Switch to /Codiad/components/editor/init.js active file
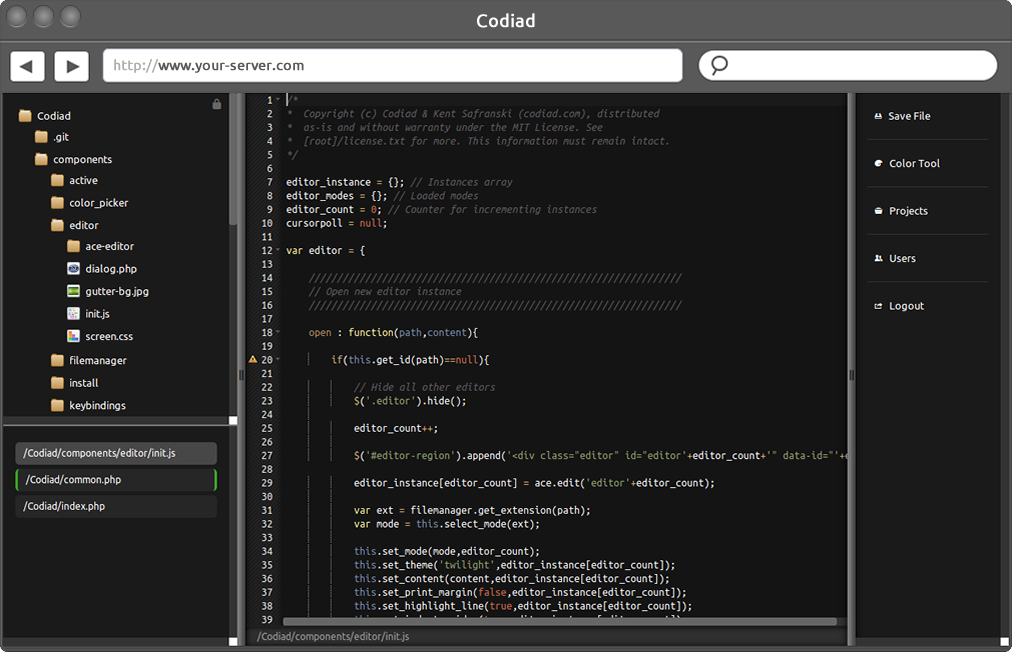1012x652 pixels. pos(116,453)
